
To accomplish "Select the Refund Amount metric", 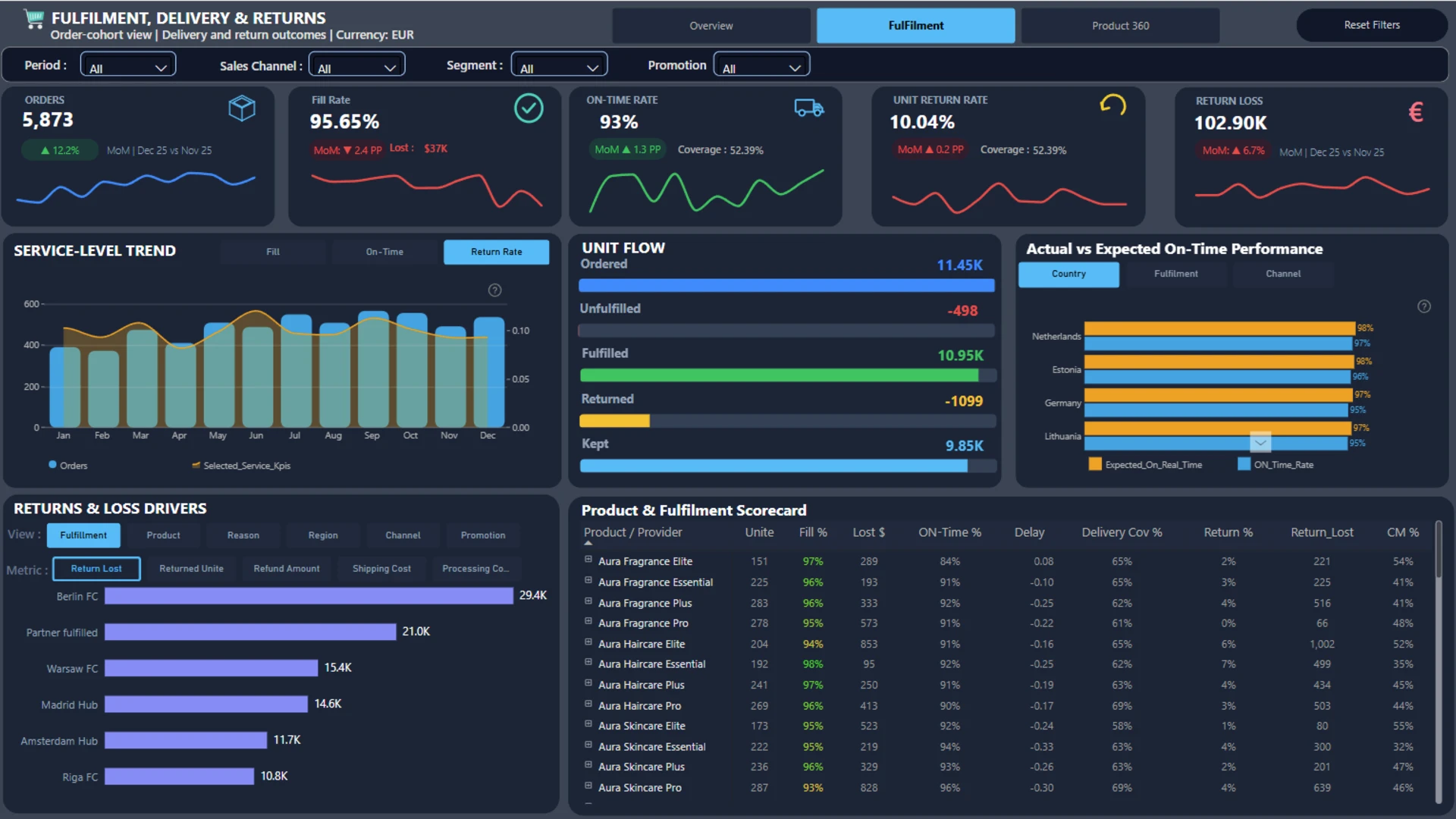I will 287,569.
